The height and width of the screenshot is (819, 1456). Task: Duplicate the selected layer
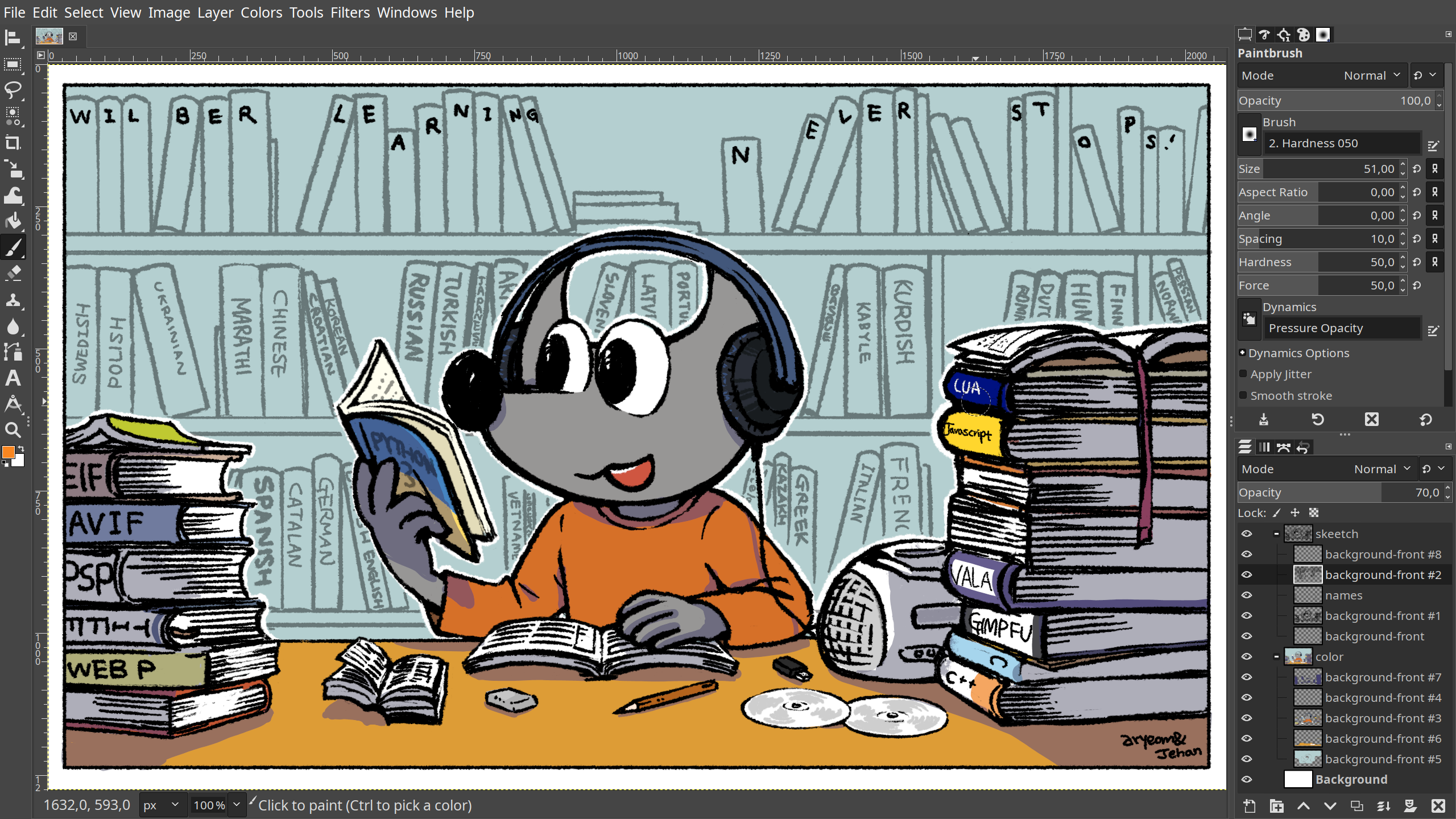tap(1357, 806)
